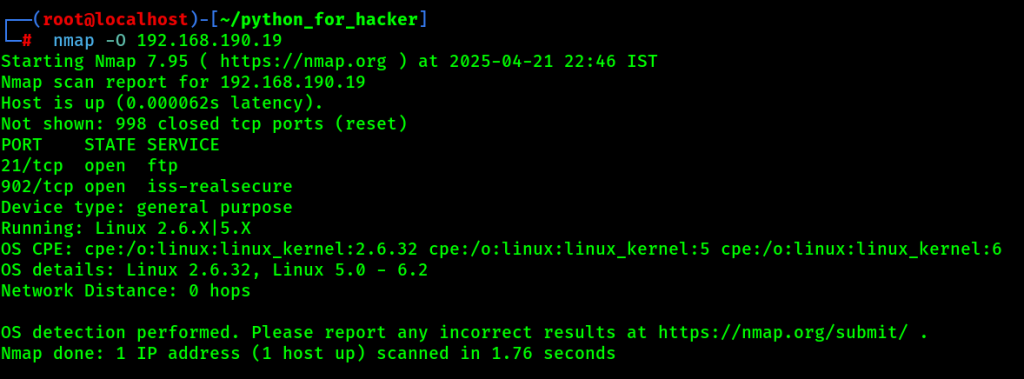Open the https://nmap.org/submit/ link
The width and height of the screenshot is (1024, 379).
point(783,333)
